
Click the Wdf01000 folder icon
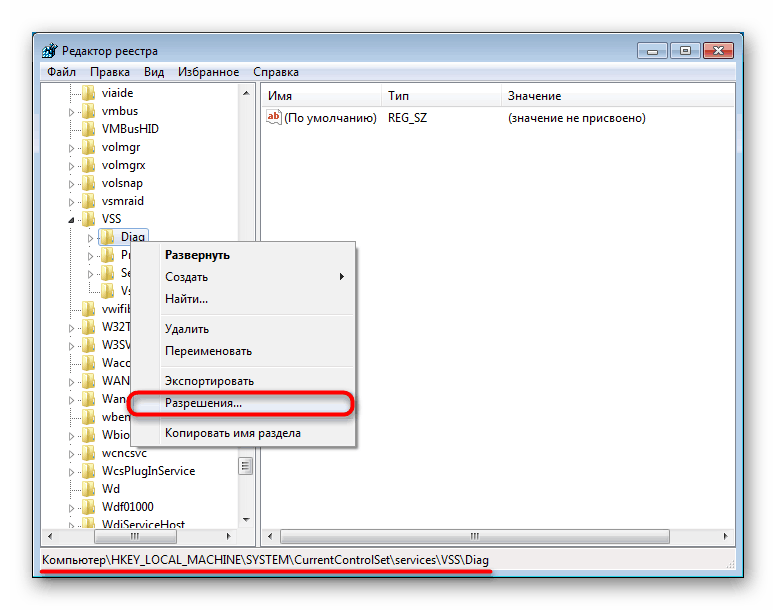[89, 507]
